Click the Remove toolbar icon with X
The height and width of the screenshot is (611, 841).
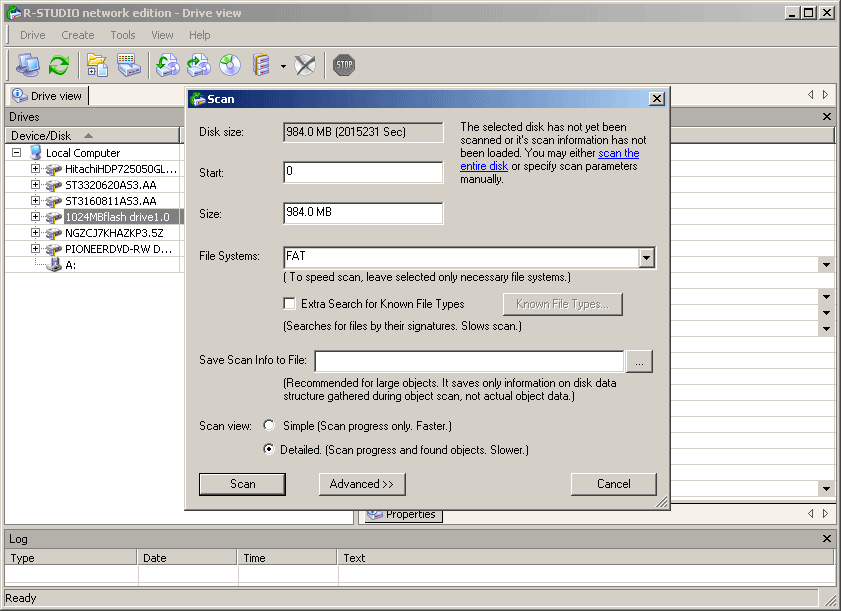[x=305, y=65]
